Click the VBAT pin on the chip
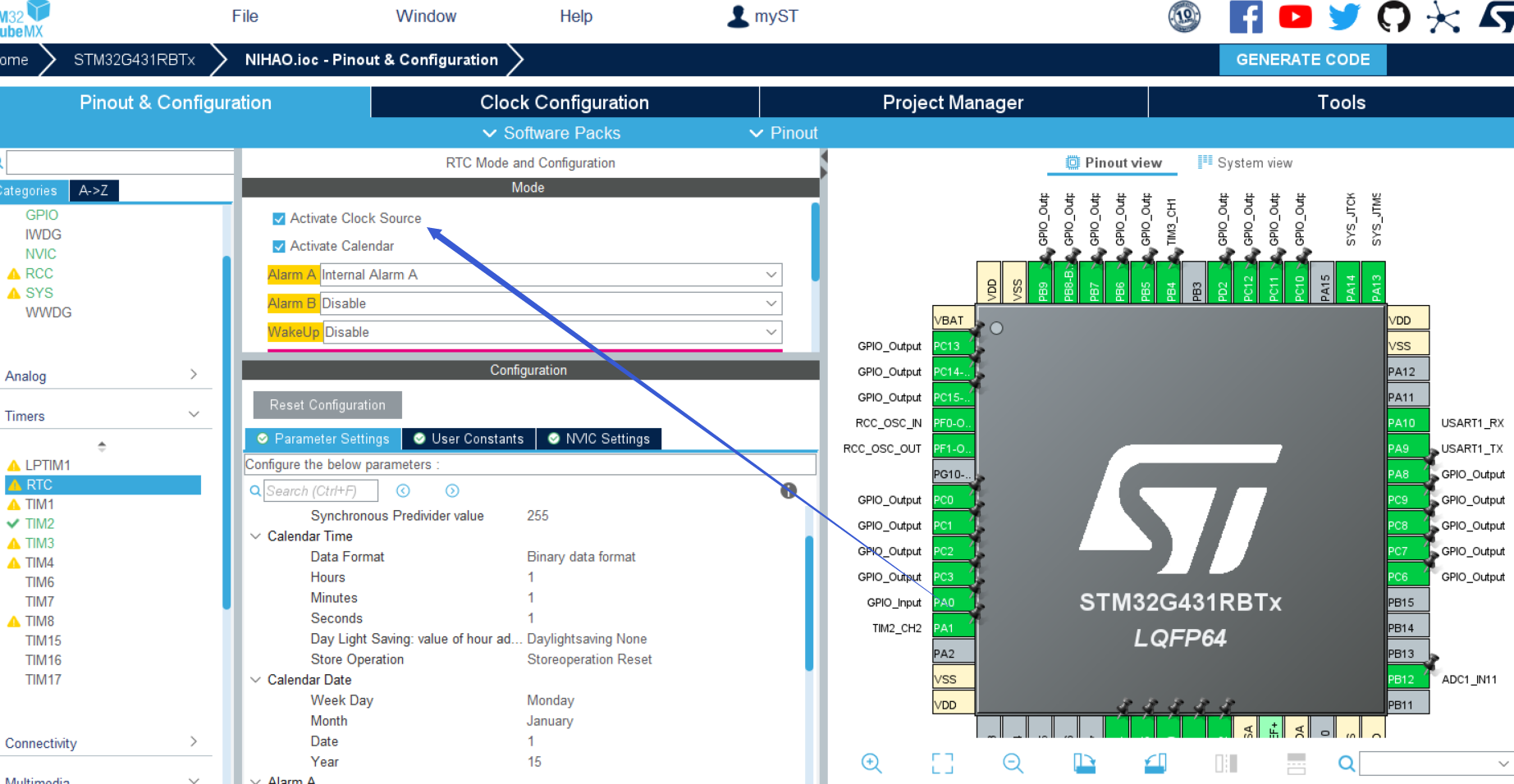The height and width of the screenshot is (784, 1514). [x=952, y=320]
